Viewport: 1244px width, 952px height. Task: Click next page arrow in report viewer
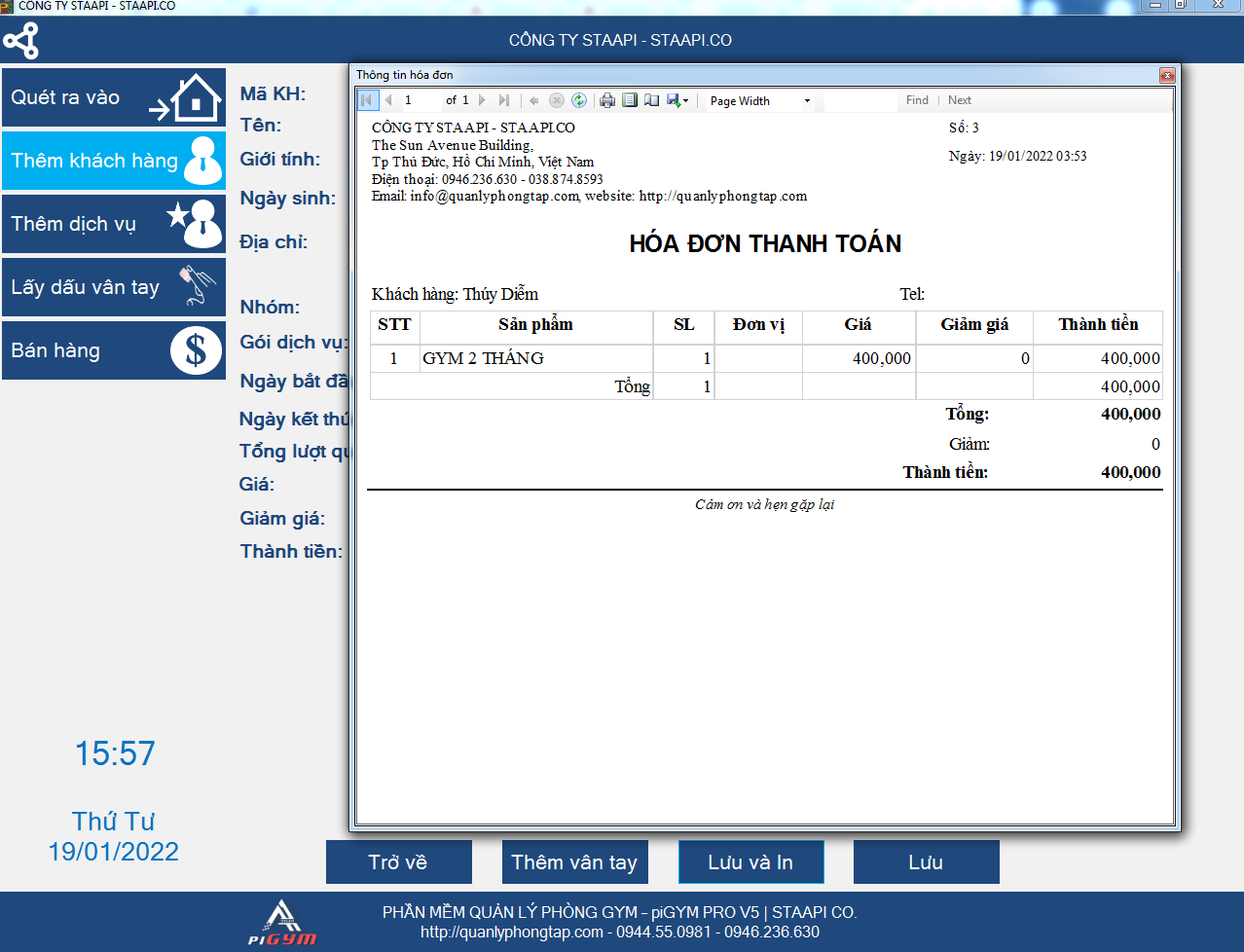pyautogui.click(x=482, y=100)
